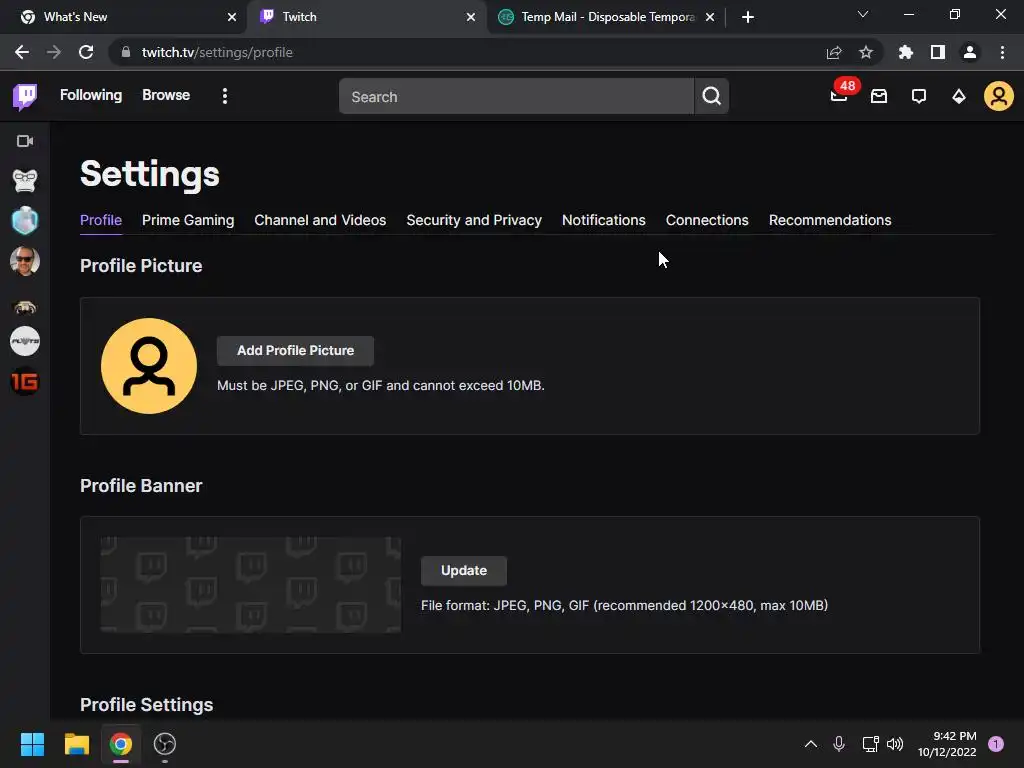Open notifications inbox with 48 badge
The height and width of the screenshot is (768, 1024).
click(840, 96)
